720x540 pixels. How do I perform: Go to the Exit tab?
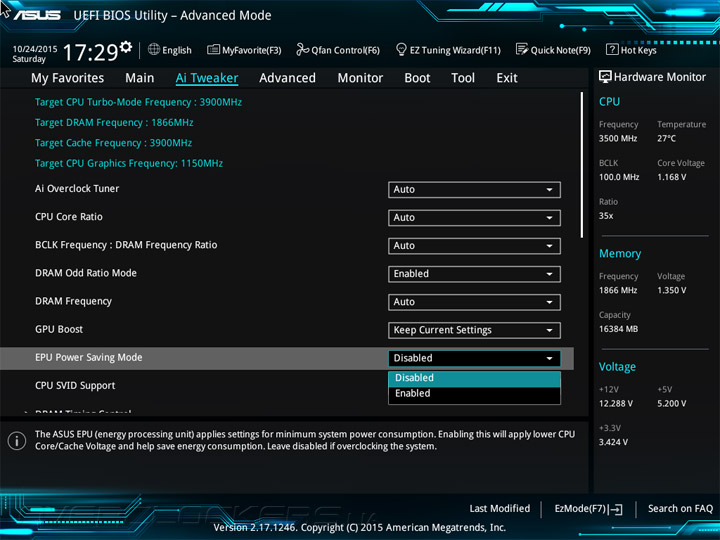[x=507, y=78]
